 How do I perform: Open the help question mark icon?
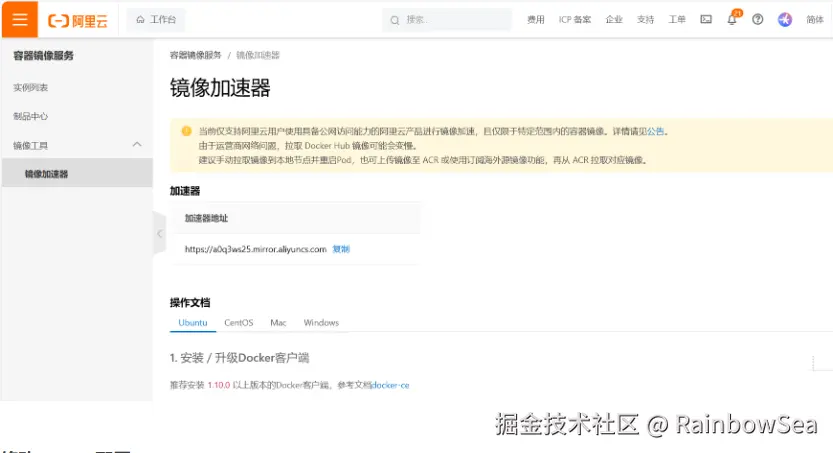758,20
